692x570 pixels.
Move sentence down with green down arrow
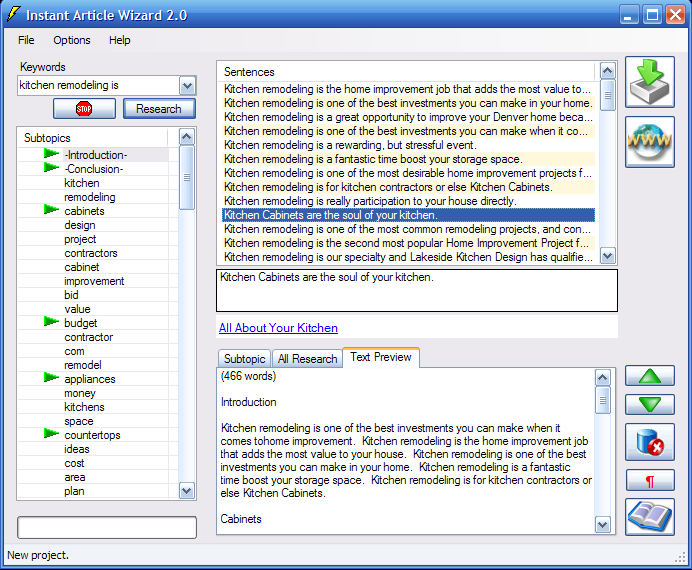tap(650, 405)
